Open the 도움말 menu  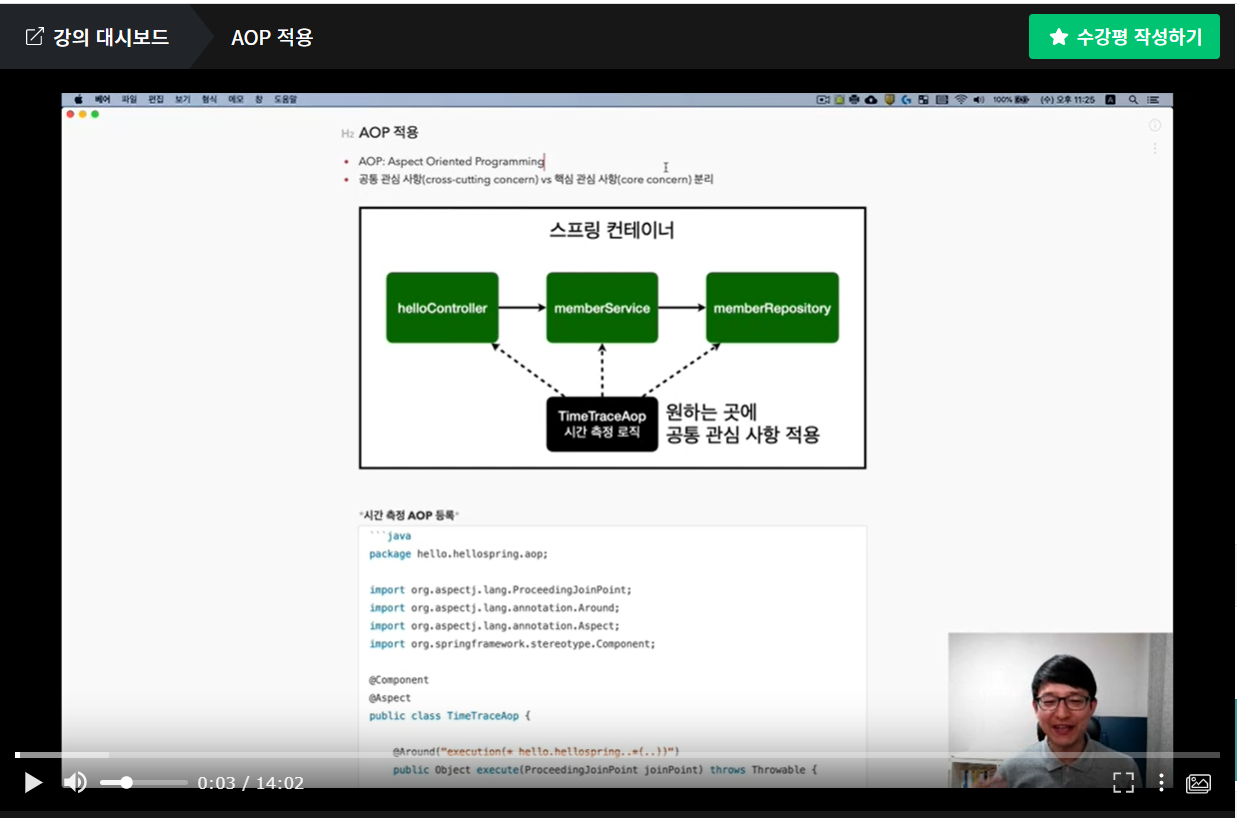285,100
